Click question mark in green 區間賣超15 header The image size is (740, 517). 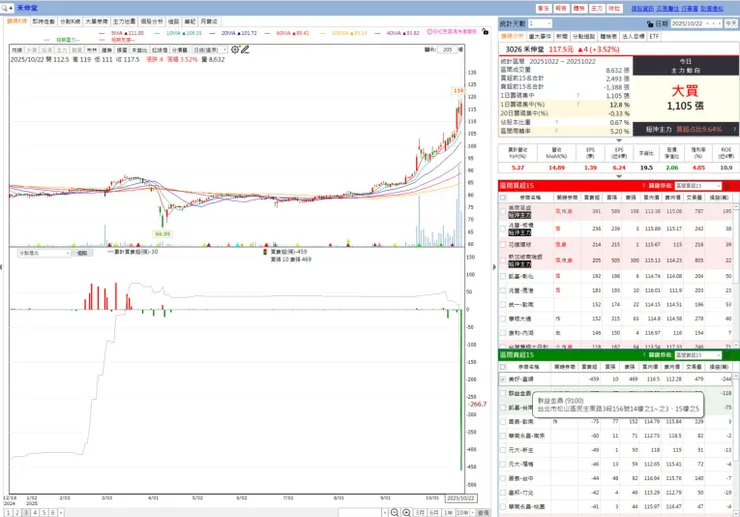coord(643,355)
